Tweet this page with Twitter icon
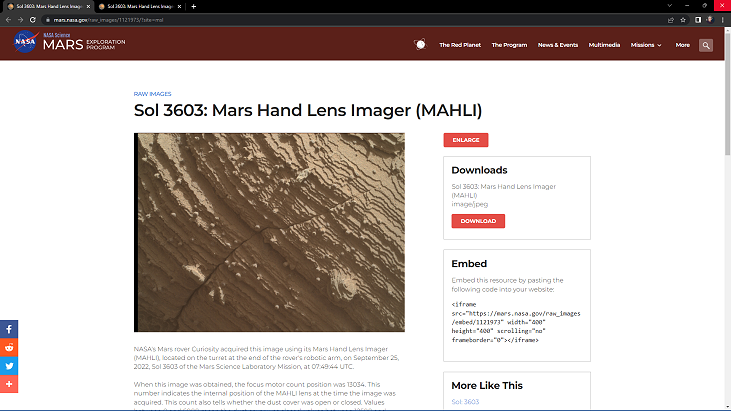The image size is (731, 411). tap(9, 366)
